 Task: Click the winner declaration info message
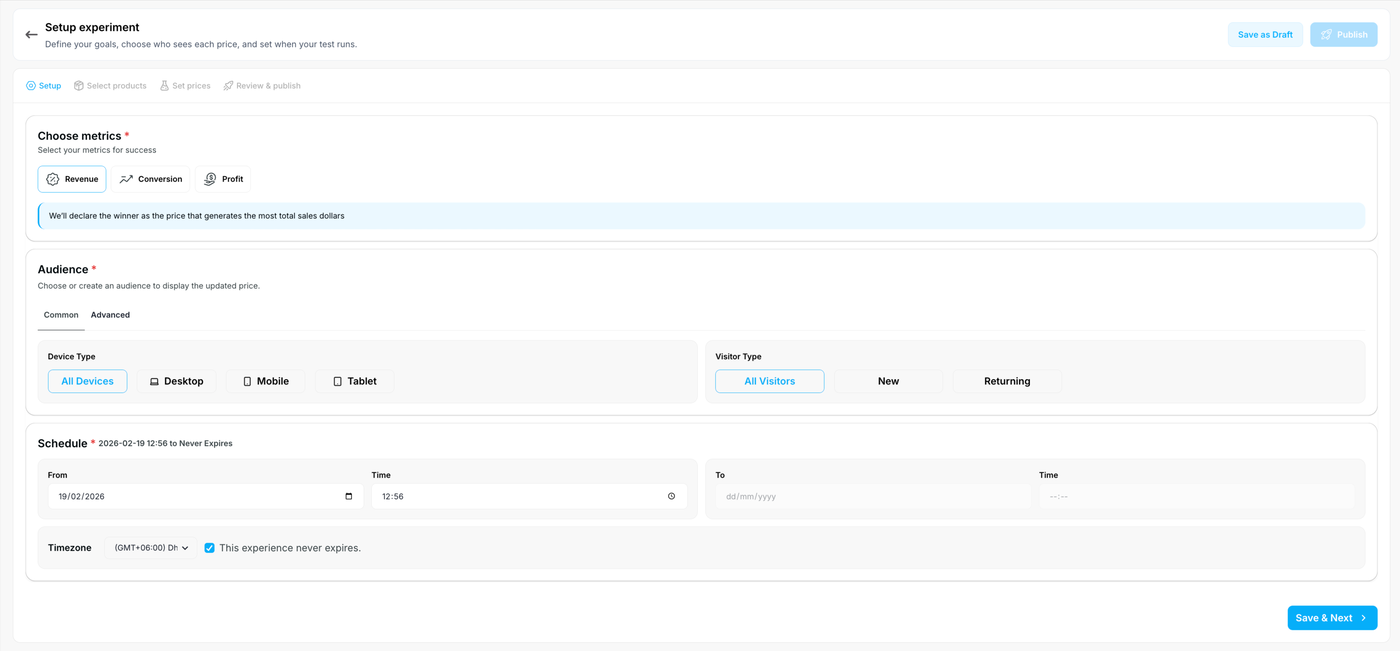point(701,216)
